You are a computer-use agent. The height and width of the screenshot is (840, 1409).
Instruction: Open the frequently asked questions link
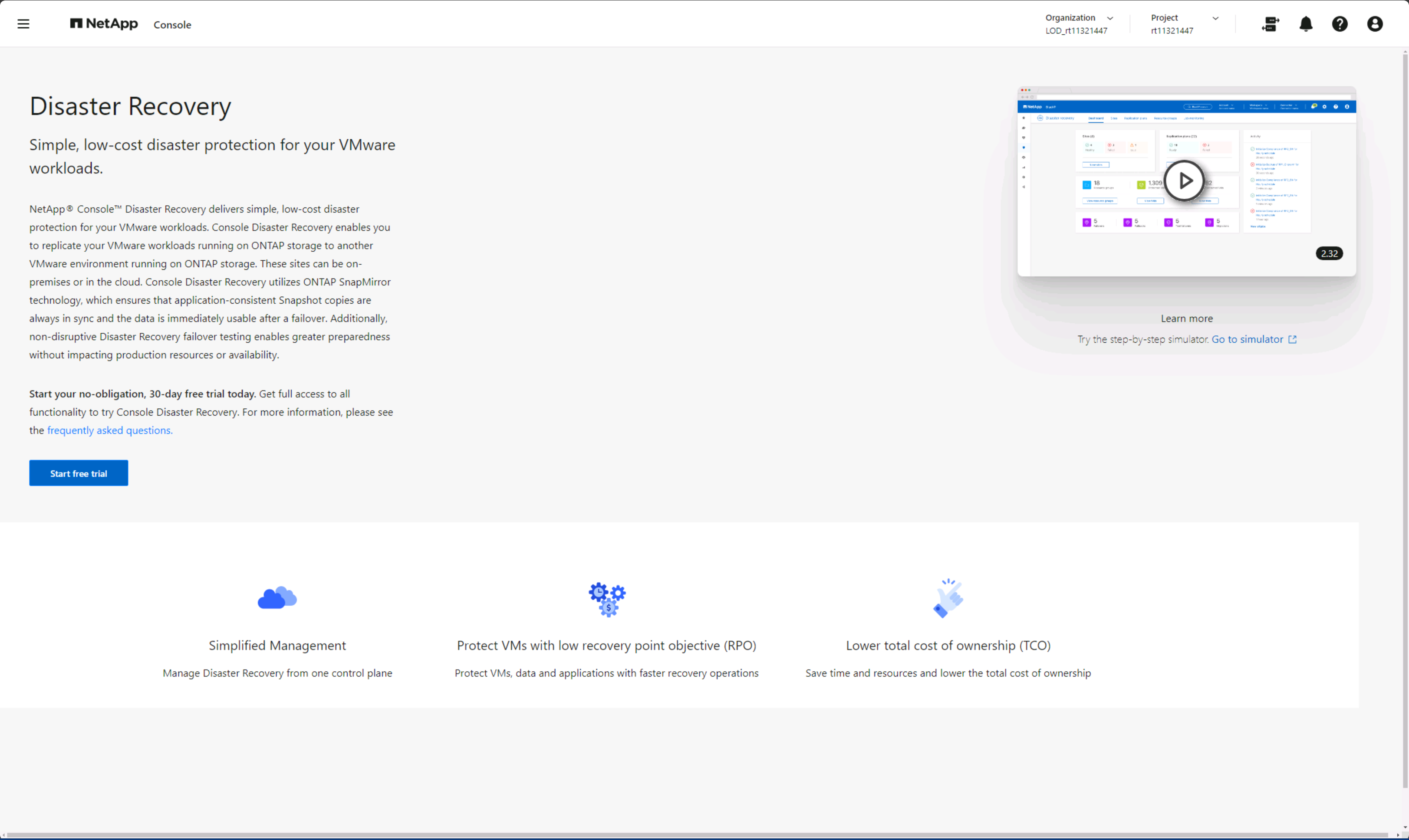click(109, 430)
